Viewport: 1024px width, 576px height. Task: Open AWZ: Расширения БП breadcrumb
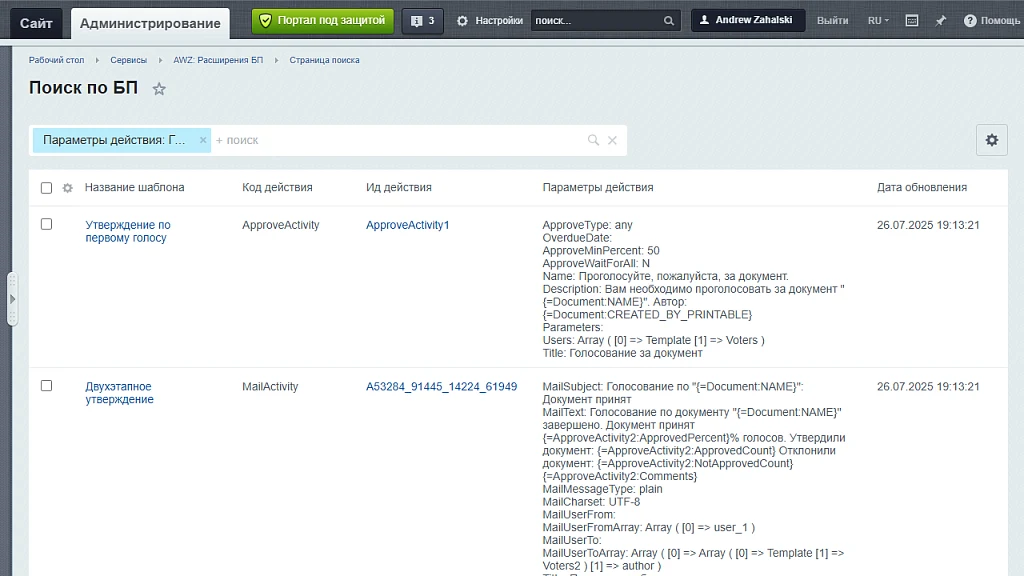point(218,60)
